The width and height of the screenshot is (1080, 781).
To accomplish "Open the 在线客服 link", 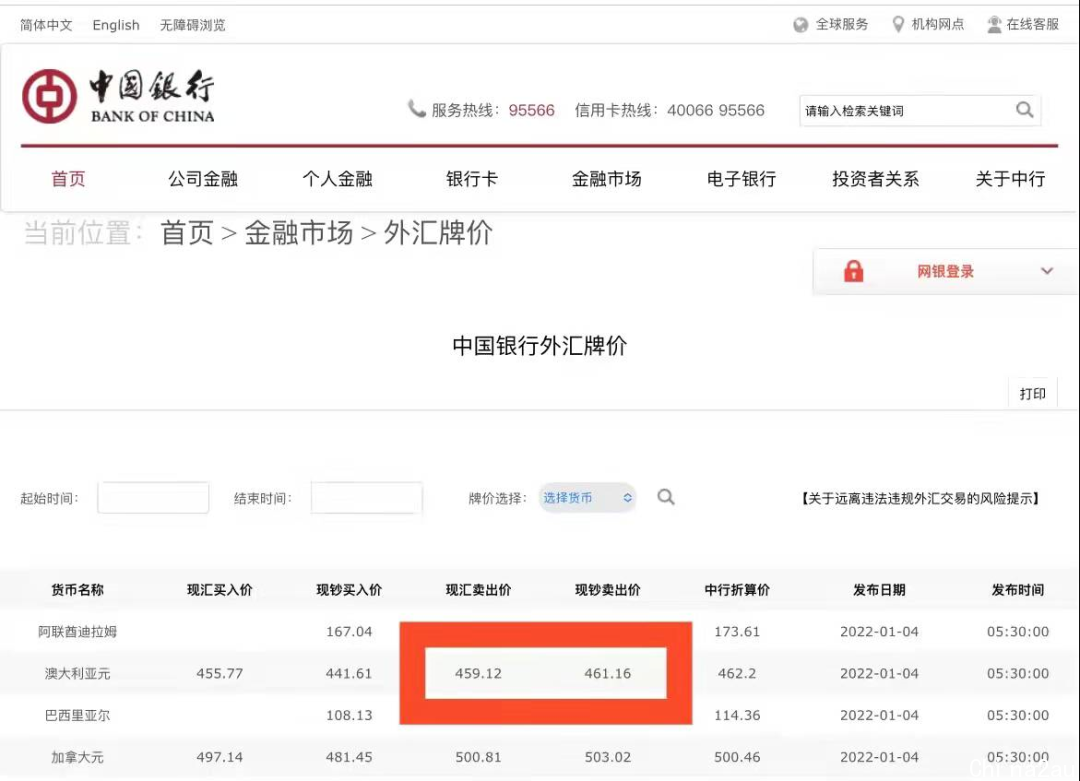I will point(1032,25).
